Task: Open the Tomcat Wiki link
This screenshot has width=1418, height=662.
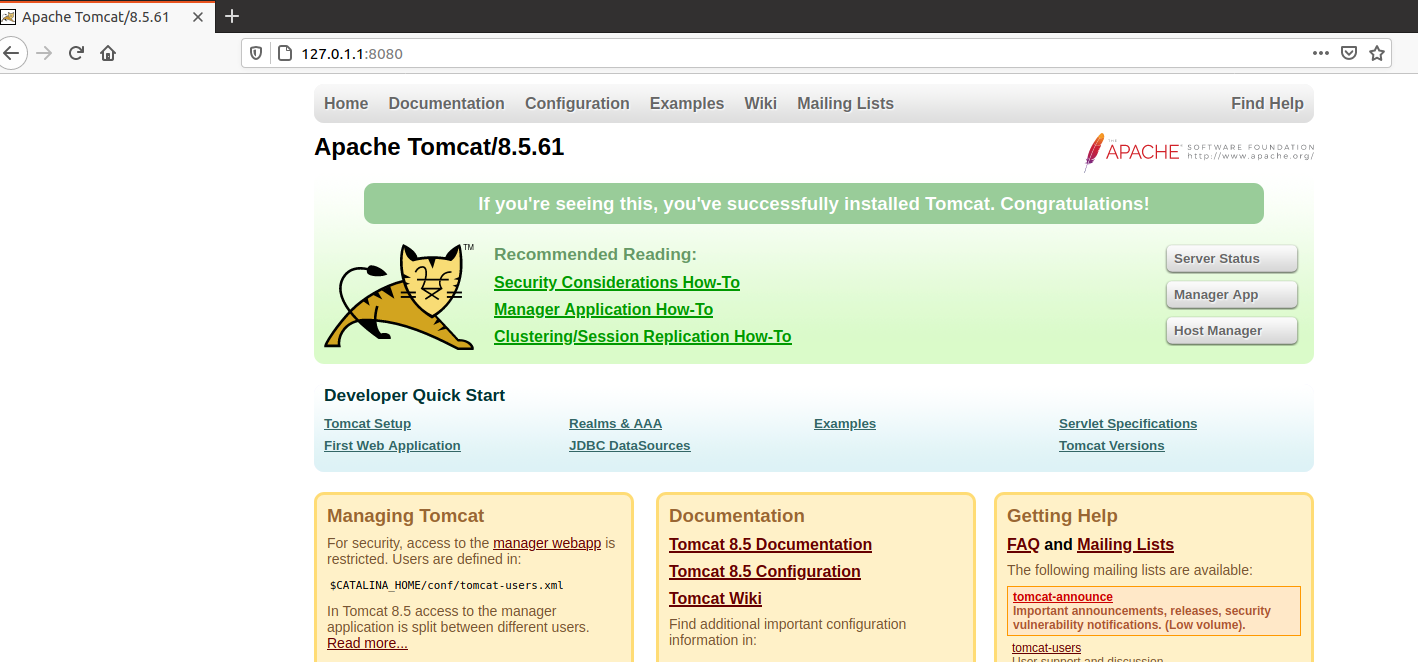Action: (x=715, y=598)
